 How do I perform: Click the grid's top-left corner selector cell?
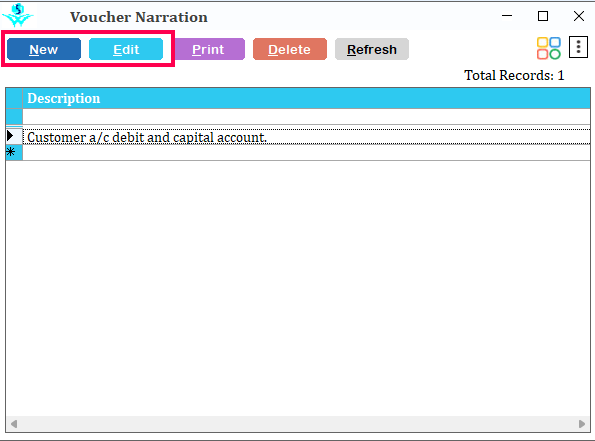[14, 98]
